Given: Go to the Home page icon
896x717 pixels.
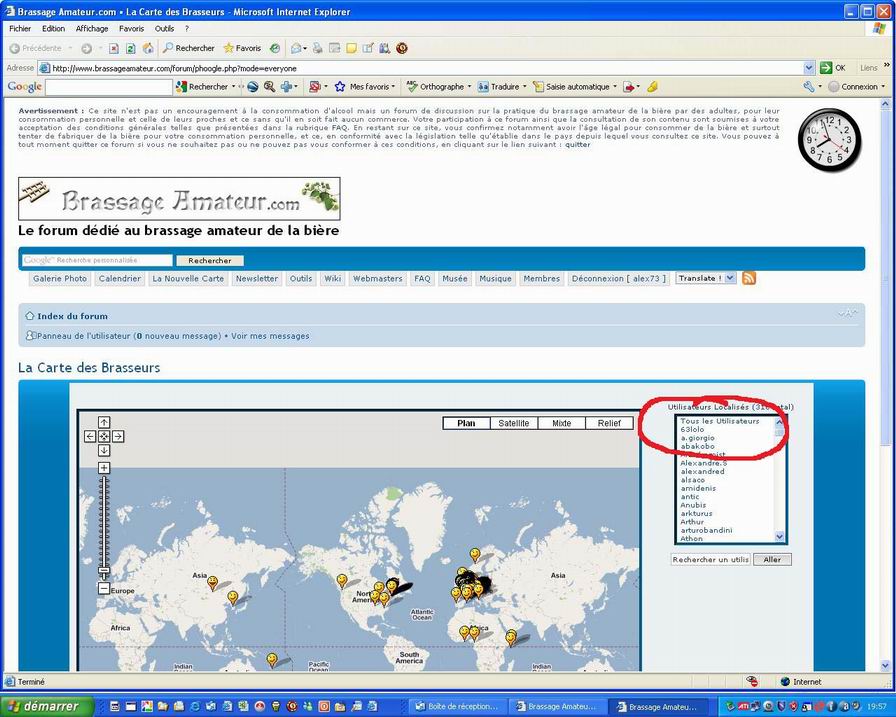Looking at the screenshot, I should click(x=147, y=49).
